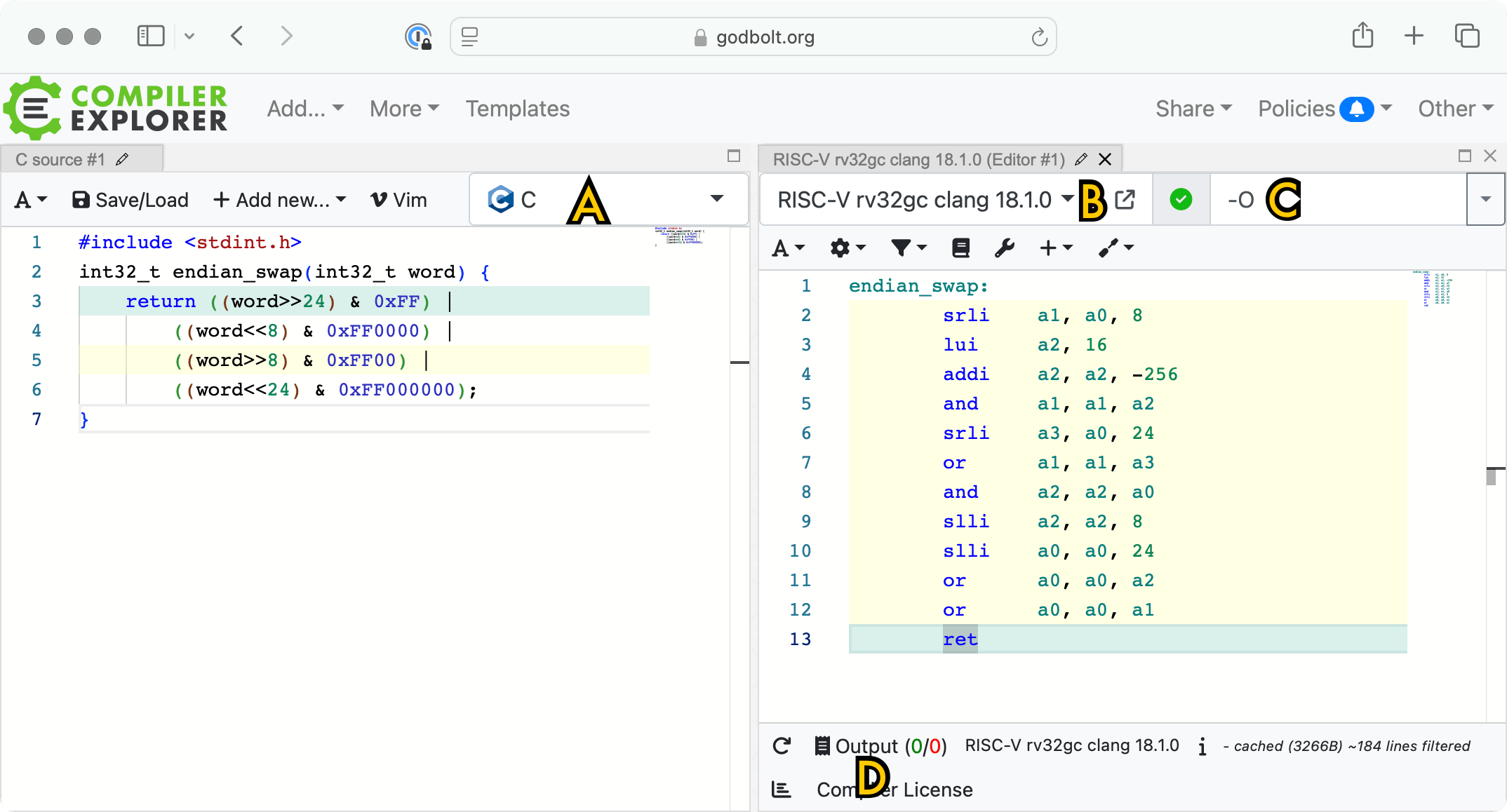The height and width of the screenshot is (812, 1507).
Task: Open the Templates menu item
Action: click(517, 109)
